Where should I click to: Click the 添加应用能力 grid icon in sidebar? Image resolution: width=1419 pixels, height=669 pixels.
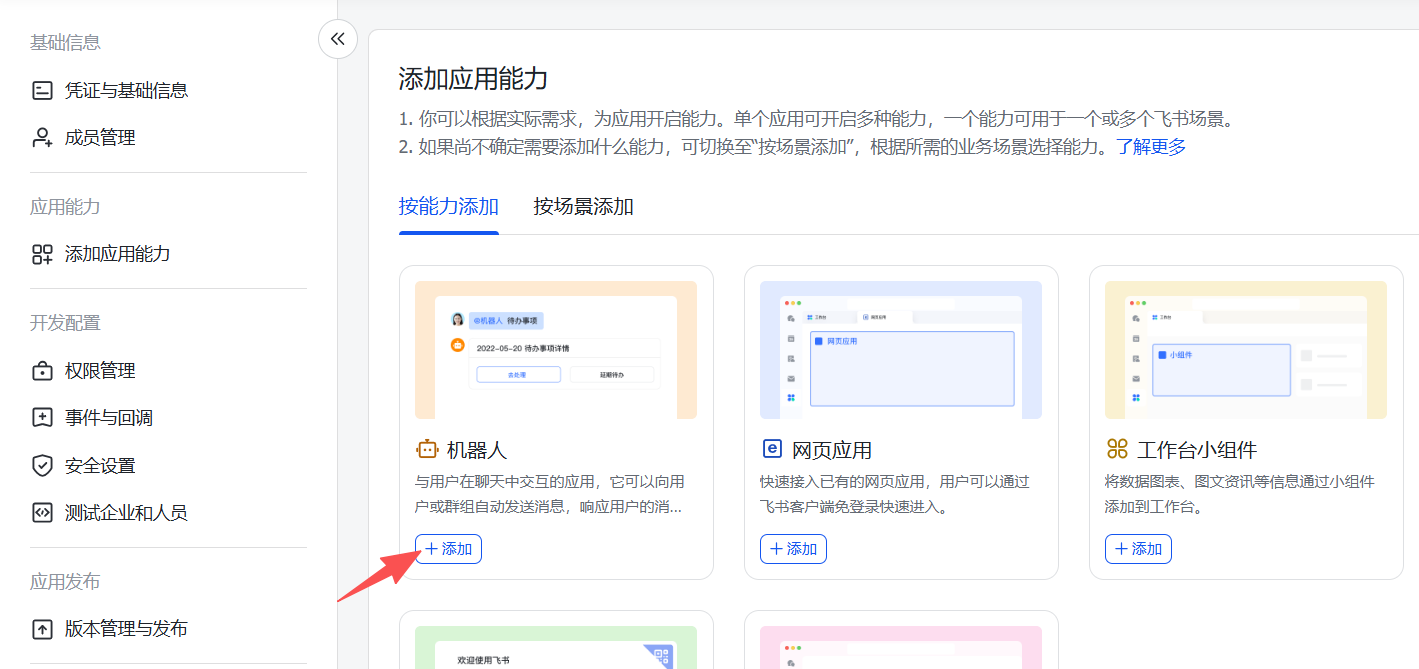[42, 254]
